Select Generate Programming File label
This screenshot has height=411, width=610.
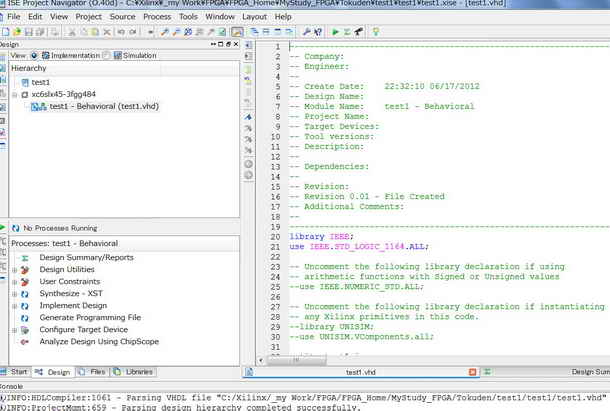click(90, 318)
